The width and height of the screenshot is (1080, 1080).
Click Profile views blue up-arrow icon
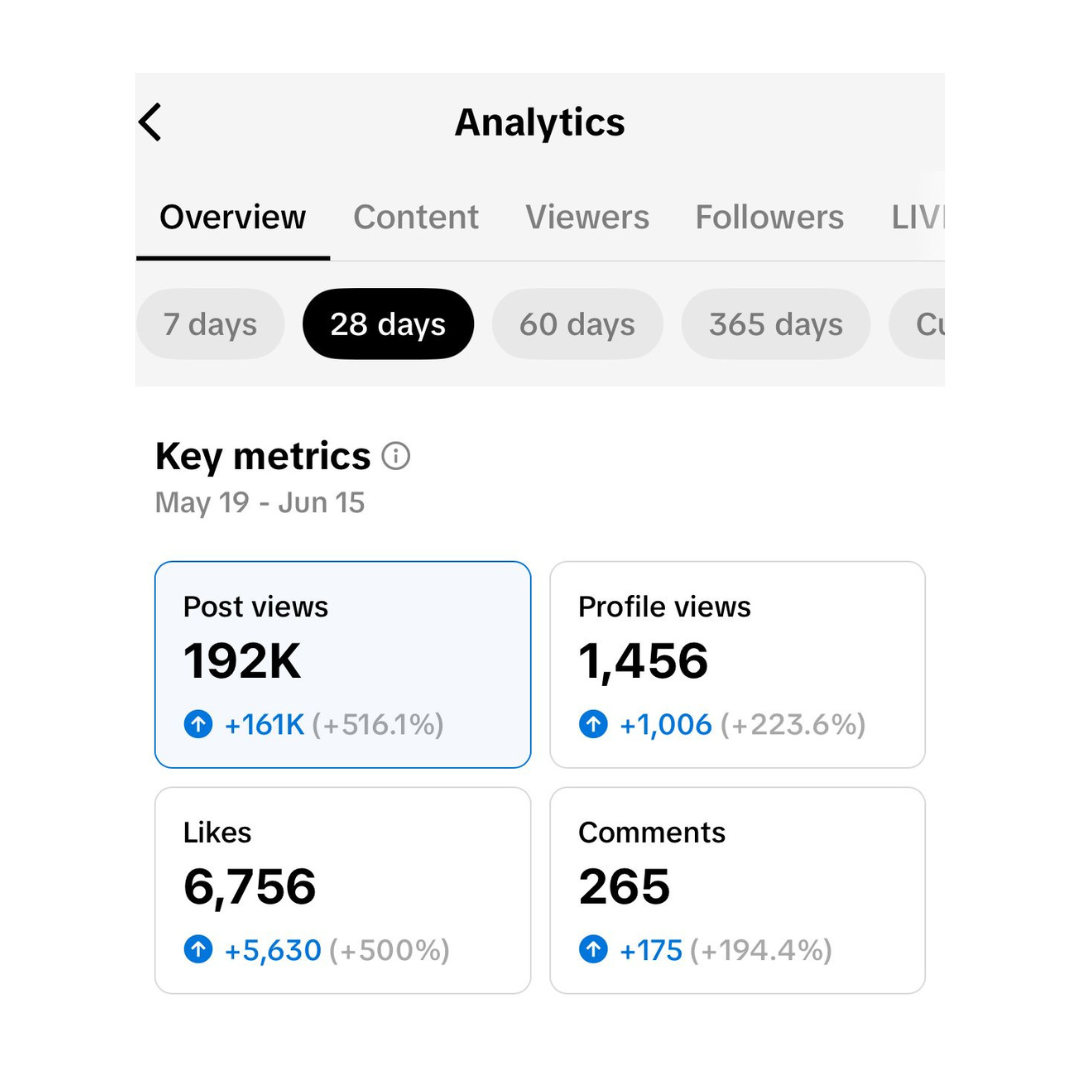click(x=593, y=724)
